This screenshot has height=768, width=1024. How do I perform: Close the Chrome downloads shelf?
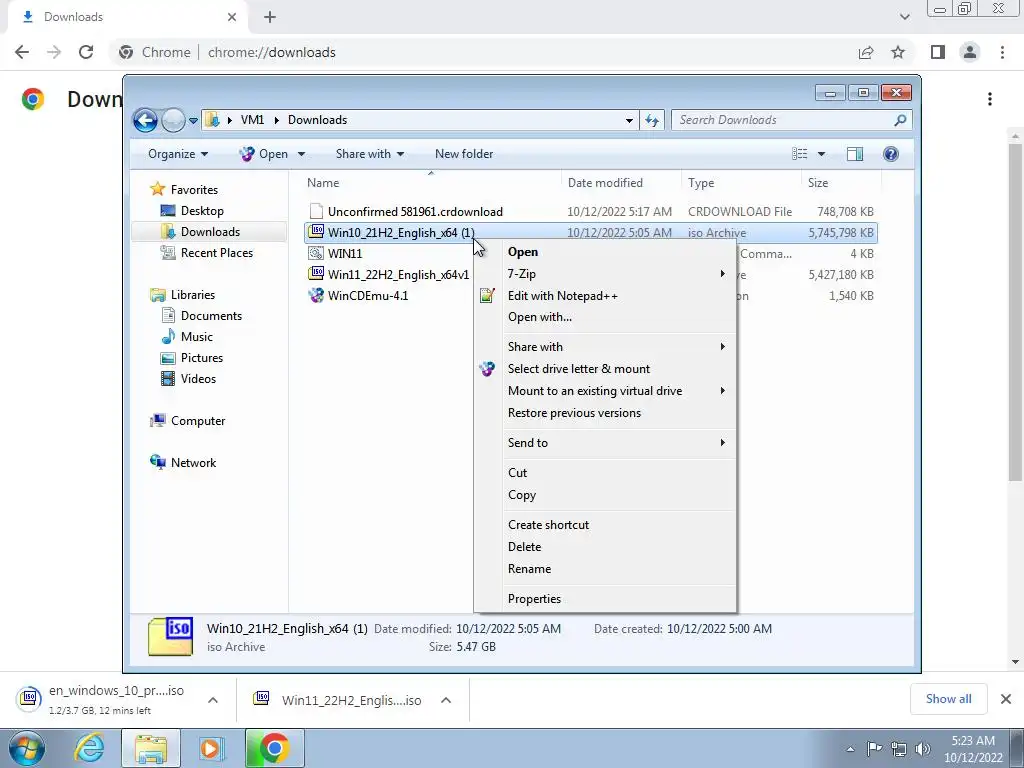(1006, 699)
